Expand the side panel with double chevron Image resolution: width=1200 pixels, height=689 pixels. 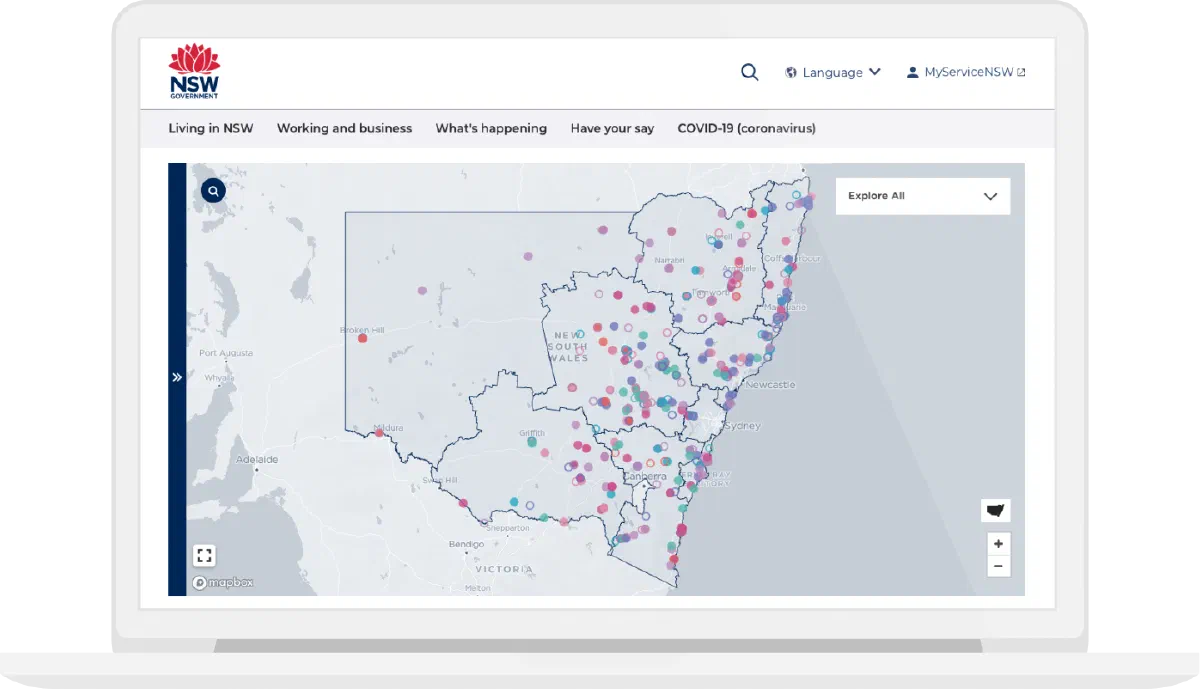click(177, 377)
